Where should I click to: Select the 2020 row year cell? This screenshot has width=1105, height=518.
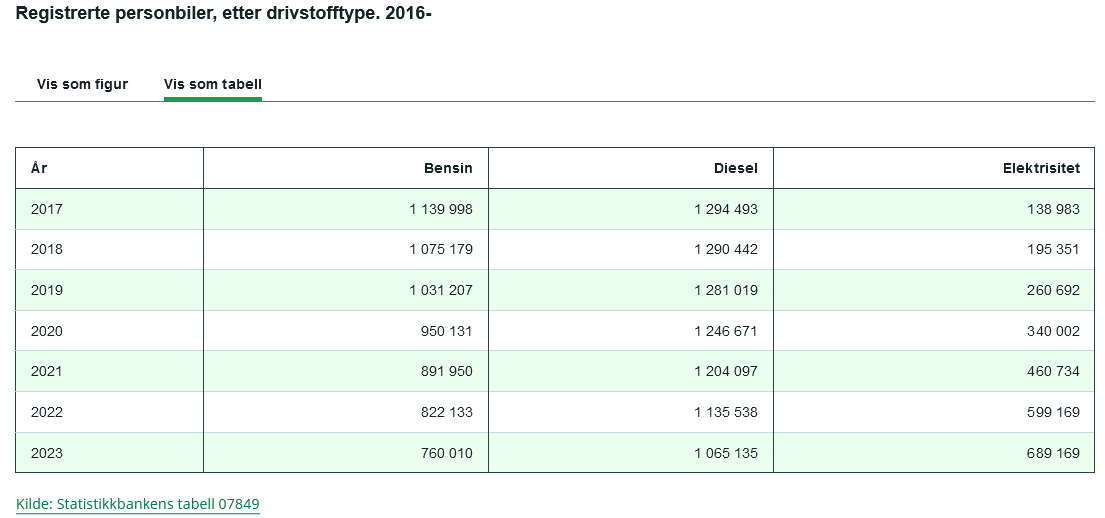[109, 331]
